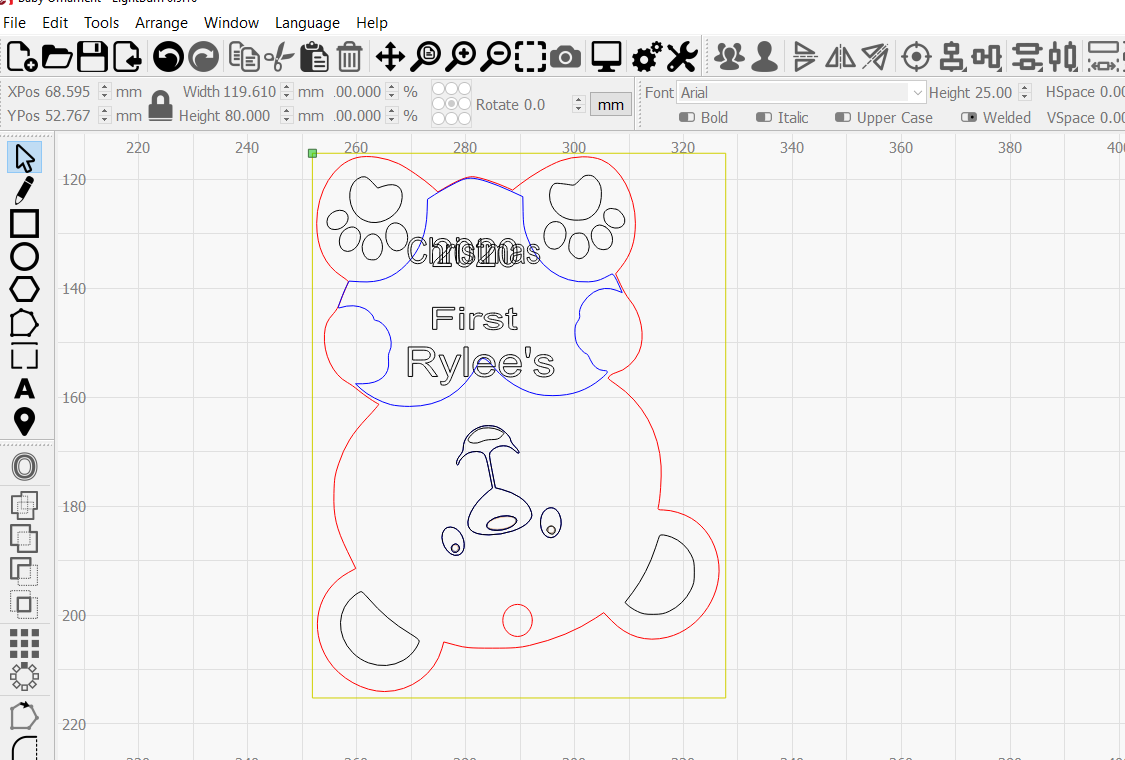The height and width of the screenshot is (760, 1125).
Task: Click the Width value field
Action: [x=249, y=92]
